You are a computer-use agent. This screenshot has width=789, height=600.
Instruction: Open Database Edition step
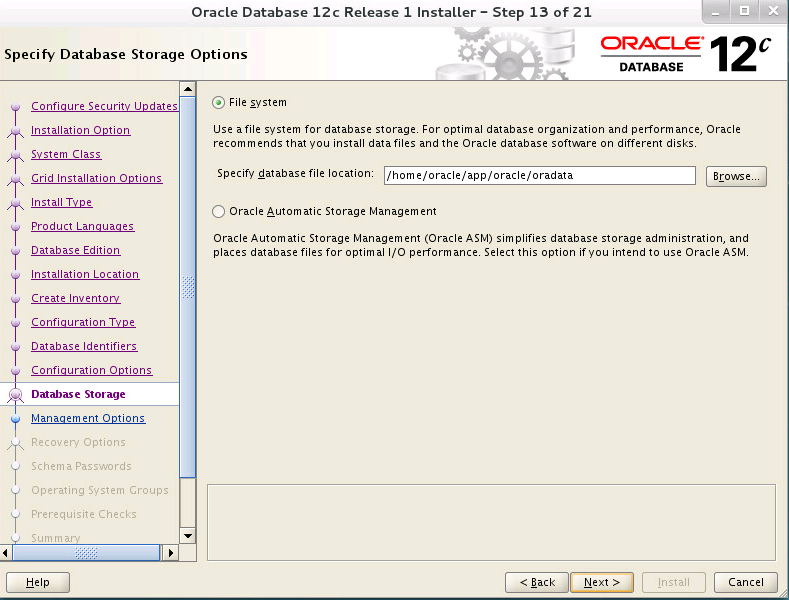[x=75, y=250]
